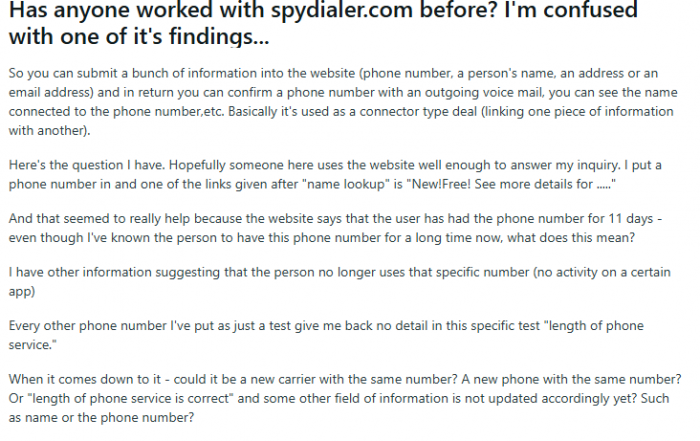Click the paragraph starting "So you can submit"
The image size is (700, 441).
click(x=343, y=102)
